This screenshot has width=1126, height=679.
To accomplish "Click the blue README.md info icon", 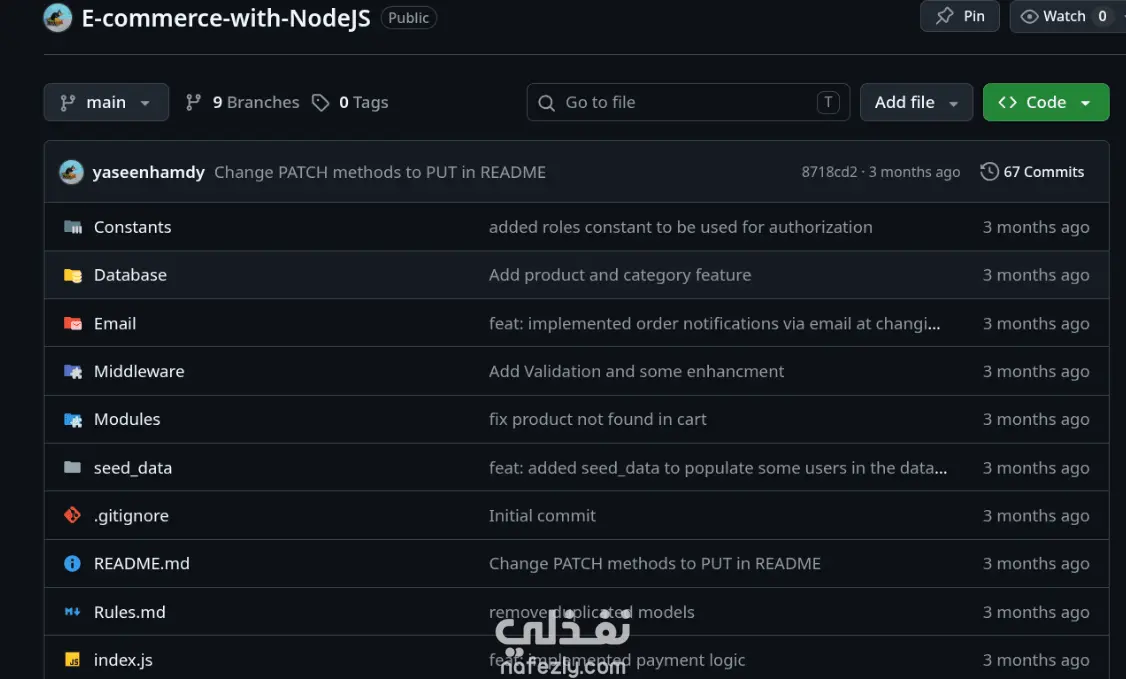I will coord(73,563).
